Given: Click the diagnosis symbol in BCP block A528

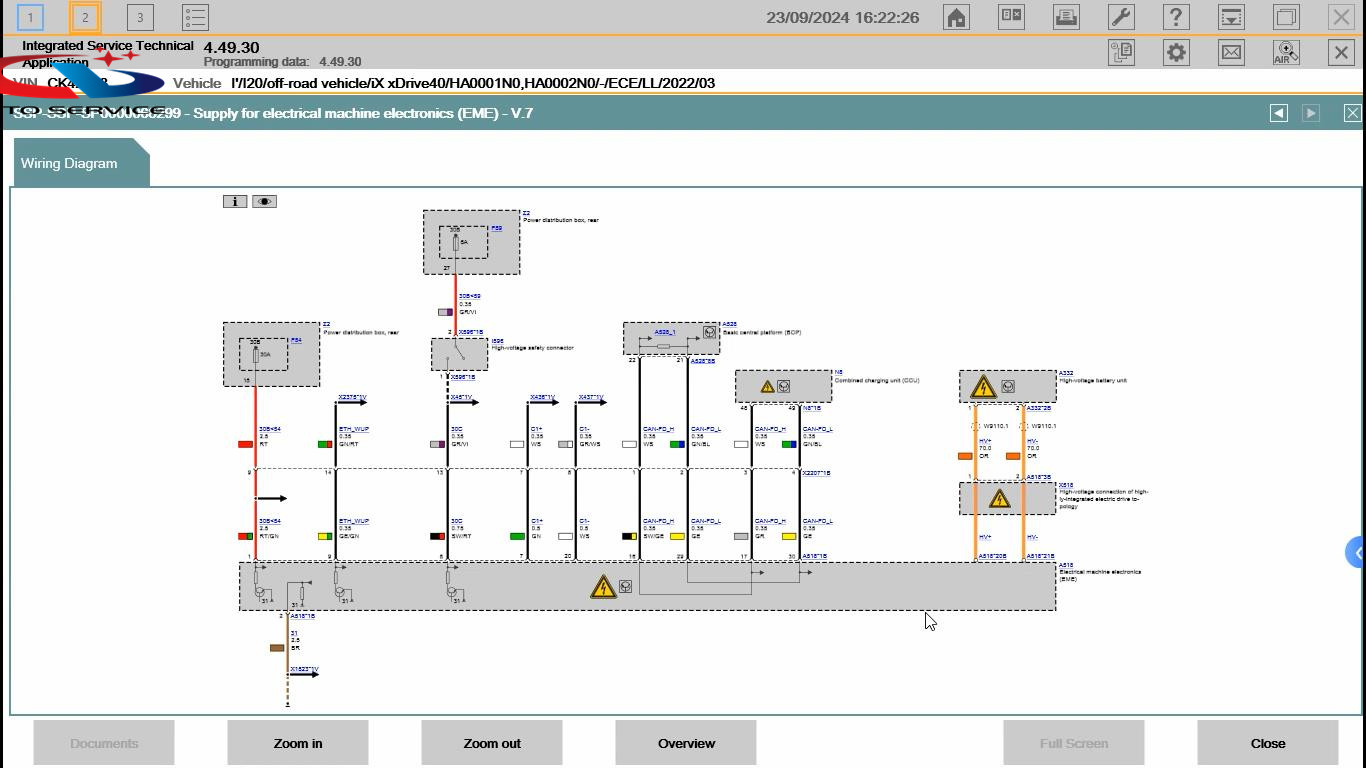Looking at the screenshot, I should click(x=709, y=332).
